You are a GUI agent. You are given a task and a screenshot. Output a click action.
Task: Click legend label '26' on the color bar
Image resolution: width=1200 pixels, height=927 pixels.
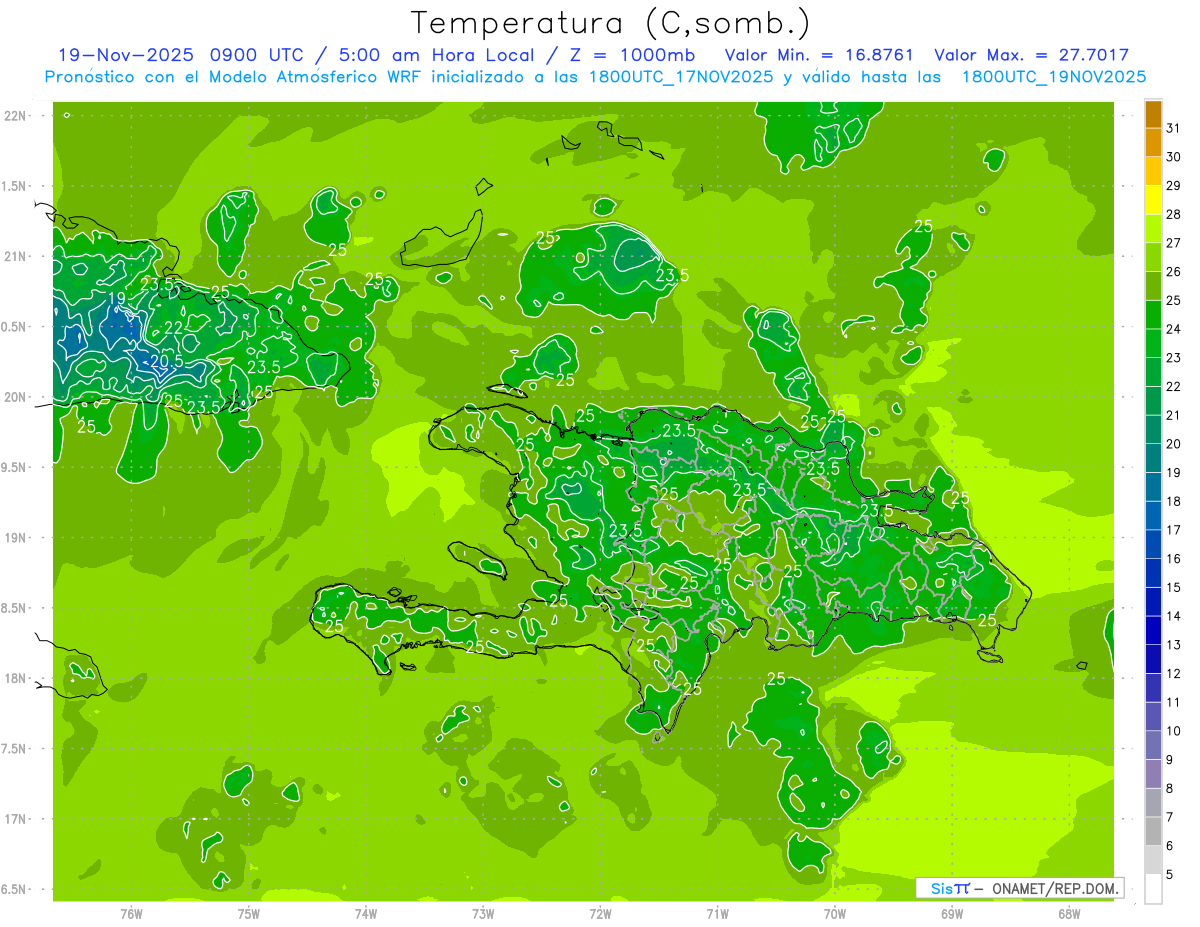point(1173,271)
